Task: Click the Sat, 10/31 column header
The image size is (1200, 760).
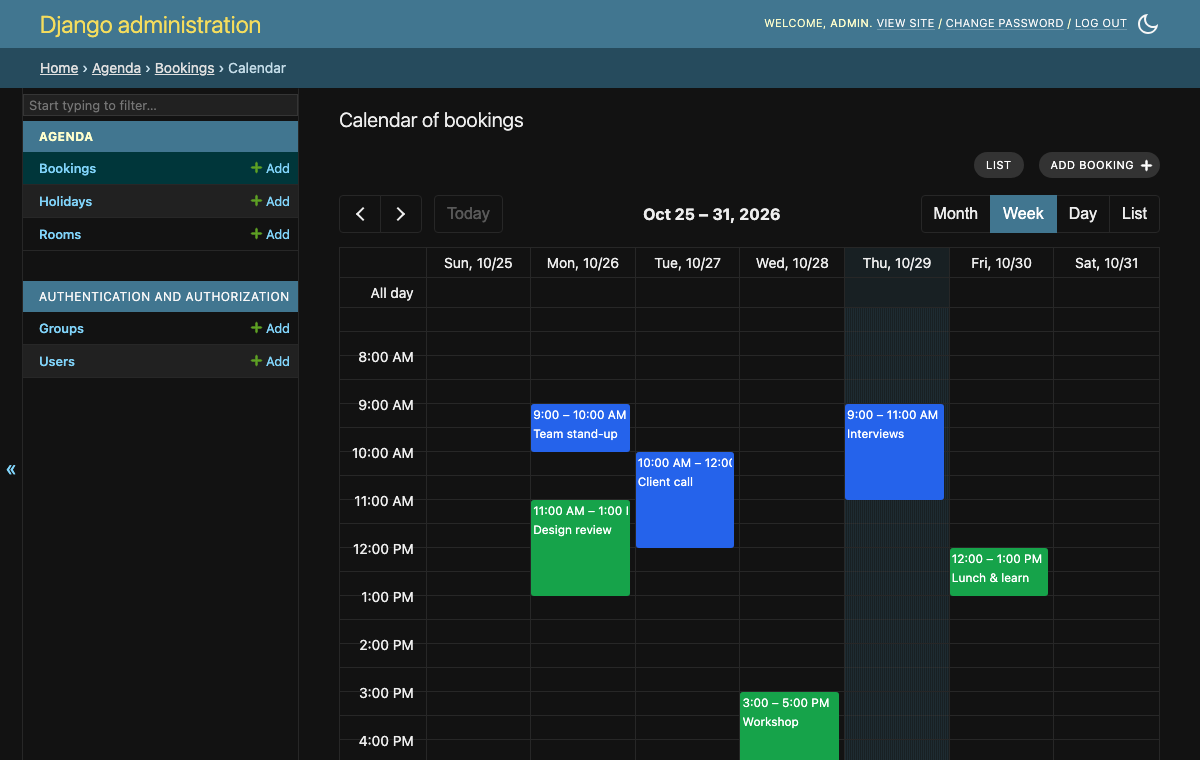Action: pyautogui.click(x=1107, y=263)
